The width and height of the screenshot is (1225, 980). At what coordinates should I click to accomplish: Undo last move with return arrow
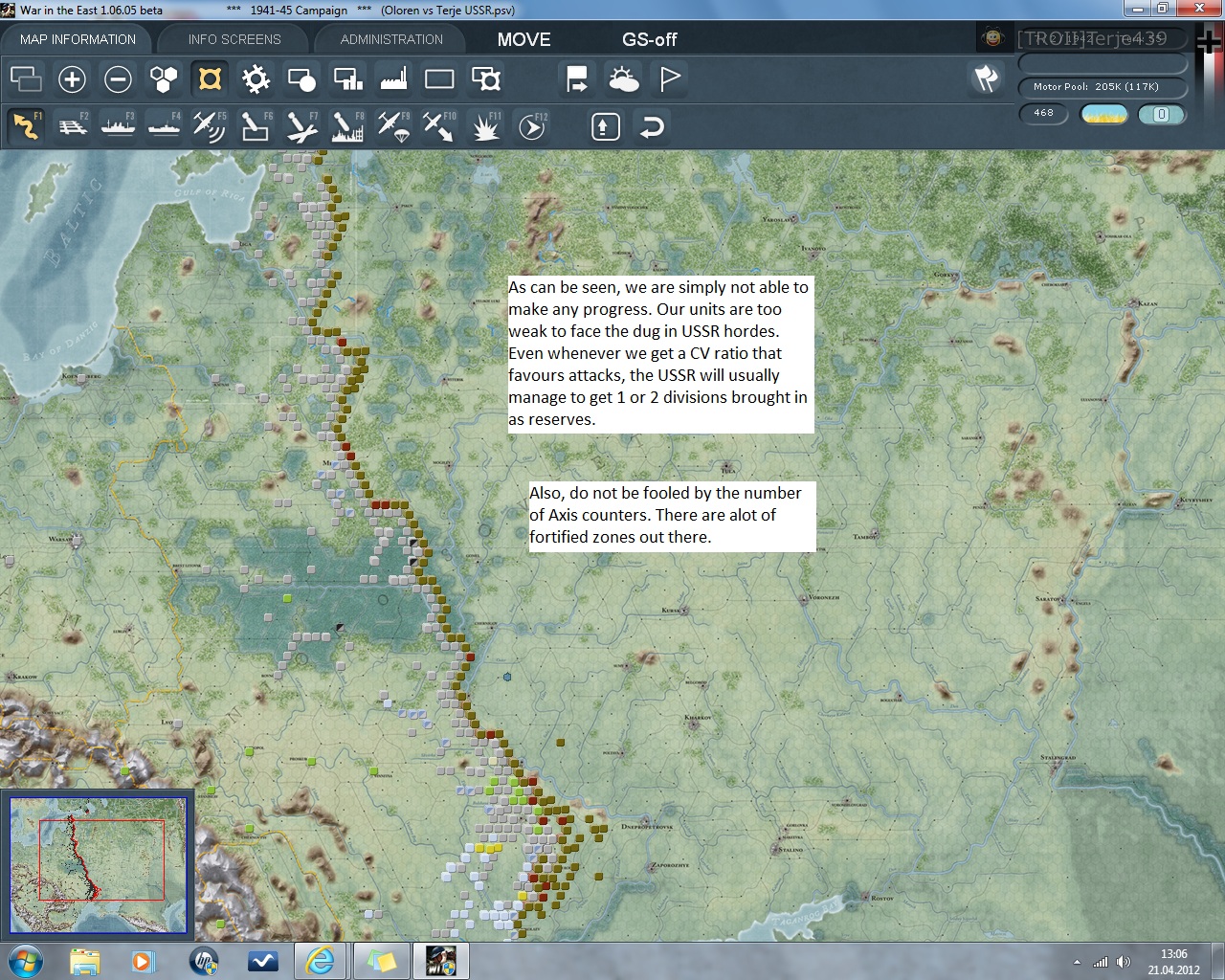pos(652,126)
